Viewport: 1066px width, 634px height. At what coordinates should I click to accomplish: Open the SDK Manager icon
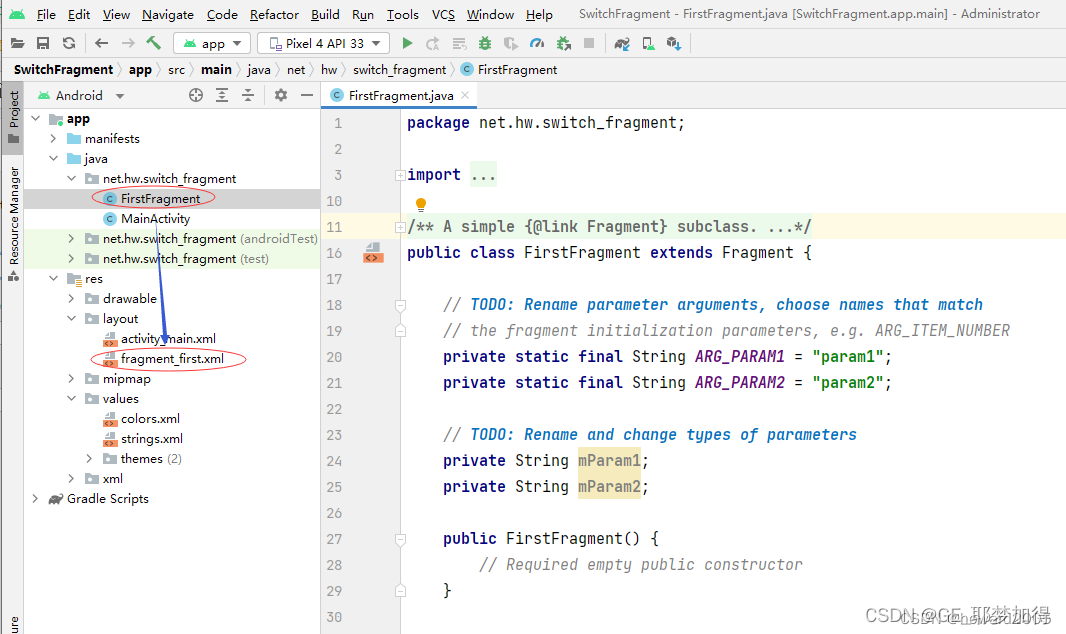coord(674,43)
